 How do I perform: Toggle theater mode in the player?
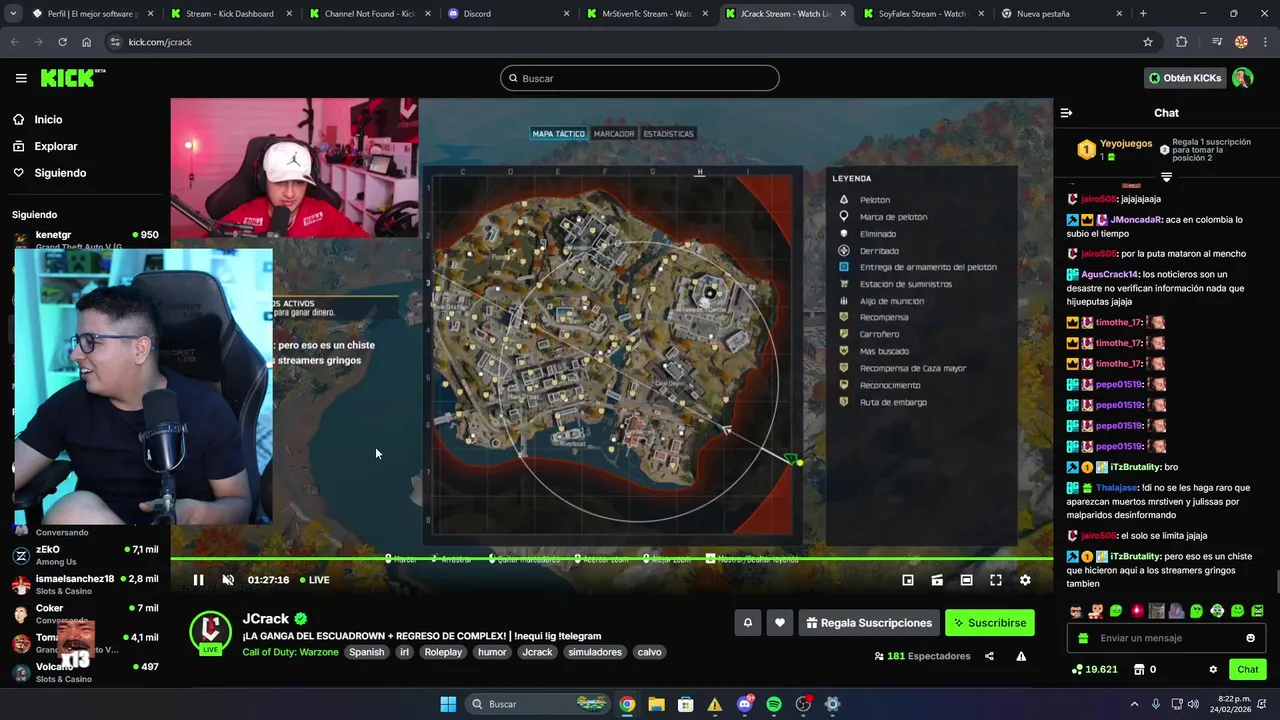pyautogui.click(x=966, y=580)
